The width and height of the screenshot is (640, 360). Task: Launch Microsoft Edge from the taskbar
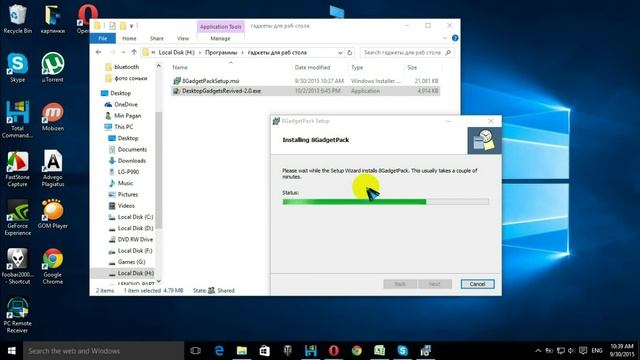219,351
